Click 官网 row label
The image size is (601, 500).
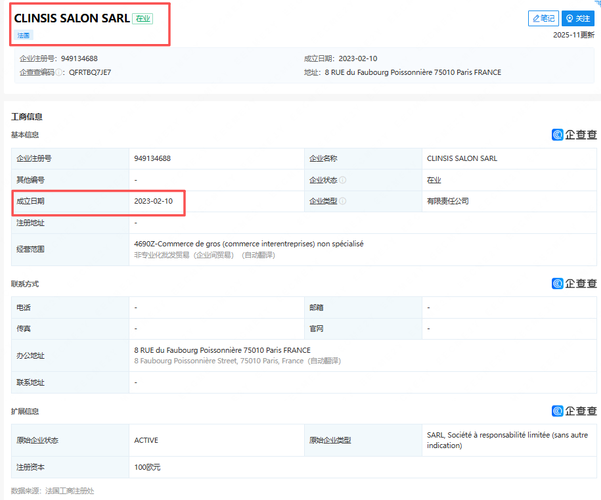click(x=316, y=329)
